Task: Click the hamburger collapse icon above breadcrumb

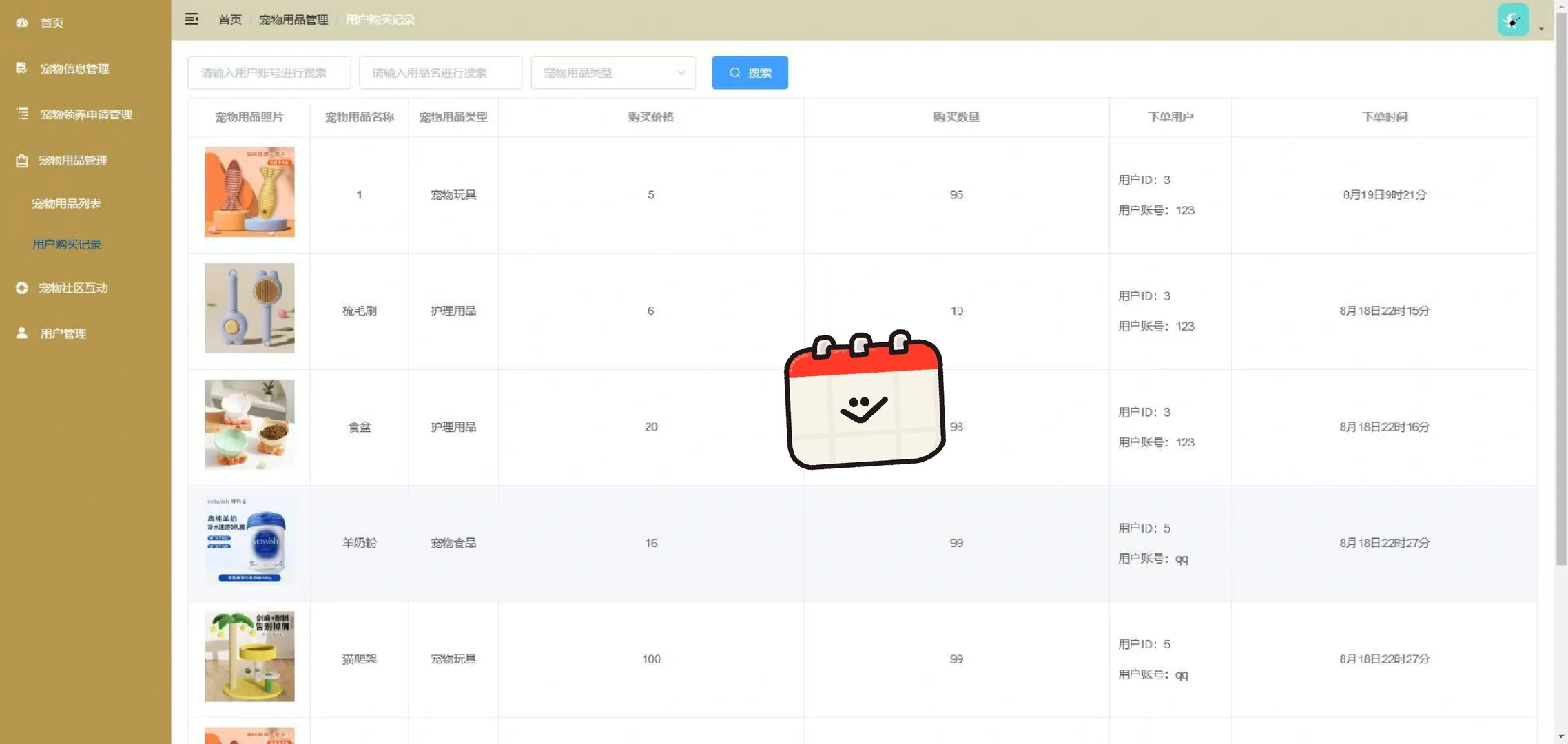Action: pyautogui.click(x=192, y=19)
